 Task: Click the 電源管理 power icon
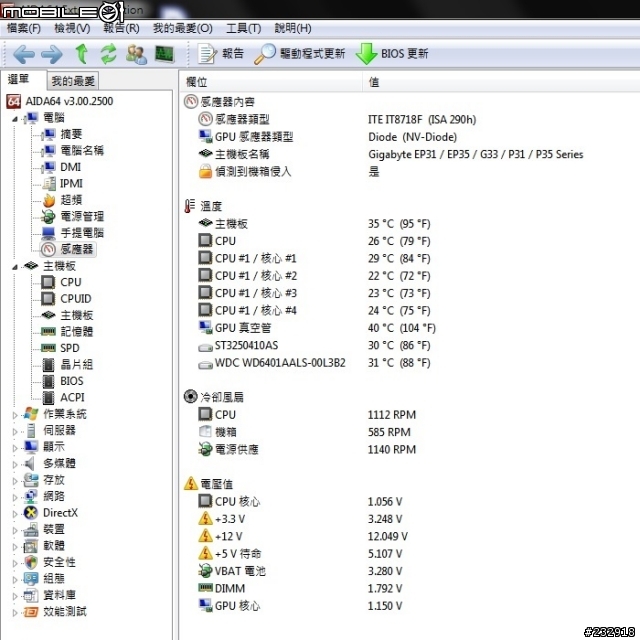48,216
